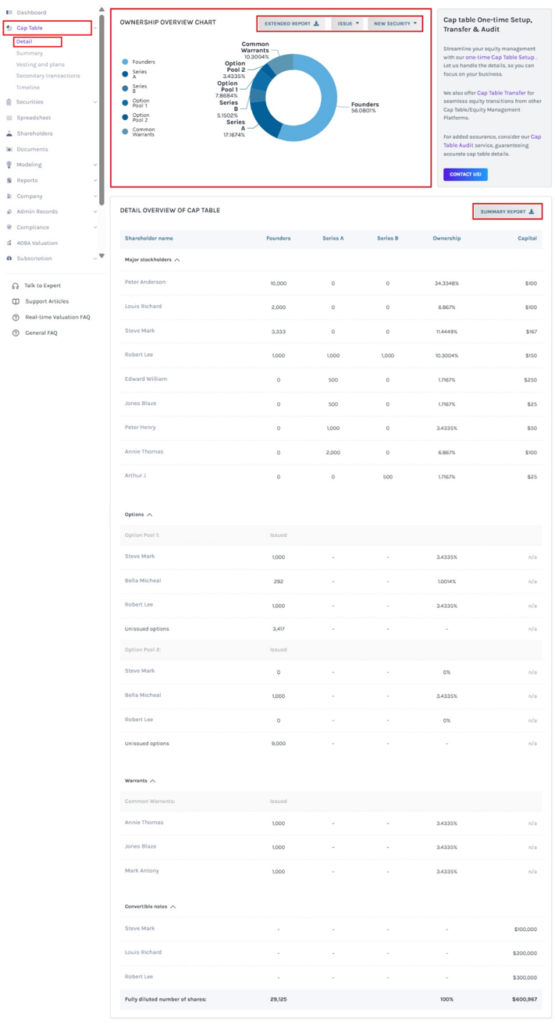
Task: Click the Ownership column header
Action: (447, 238)
